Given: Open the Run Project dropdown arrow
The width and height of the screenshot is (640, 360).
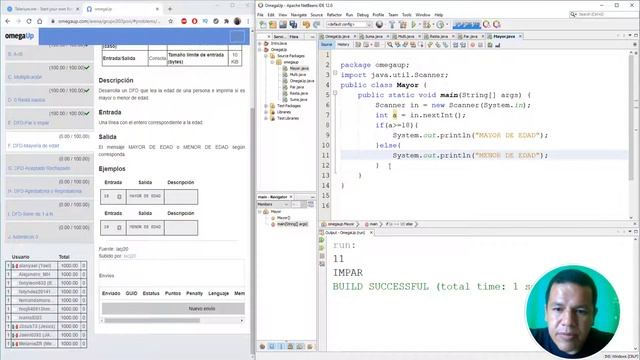Looking at the screenshot, I should pyautogui.click(x=419, y=25).
